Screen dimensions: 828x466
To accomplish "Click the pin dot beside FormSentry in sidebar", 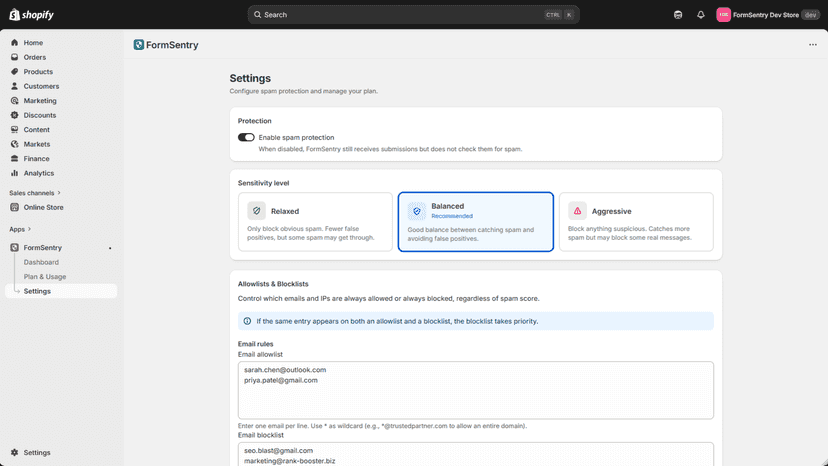I will (x=110, y=248).
